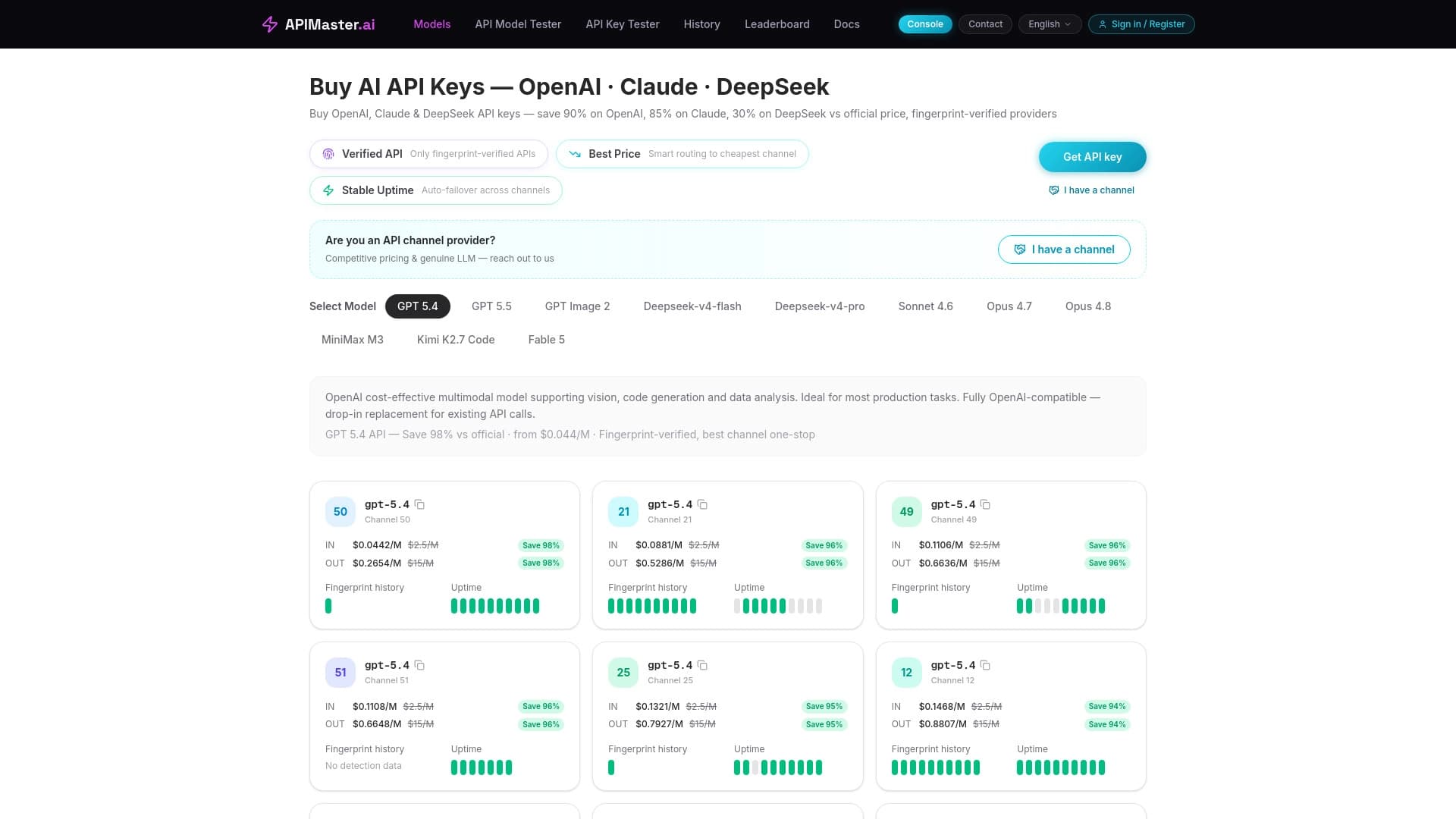Copy model name on Channel 21 card
Image resolution: width=1456 pixels, height=819 pixels.
(702, 504)
